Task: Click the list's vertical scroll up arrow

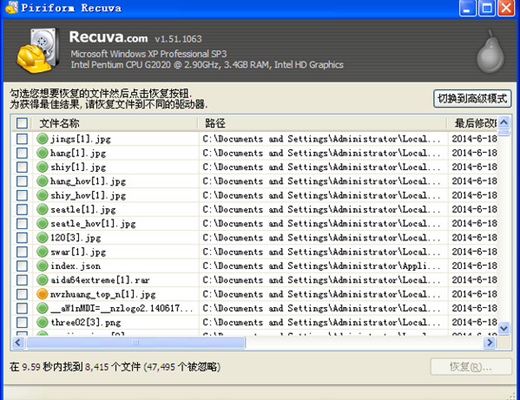Action: click(504, 122)
